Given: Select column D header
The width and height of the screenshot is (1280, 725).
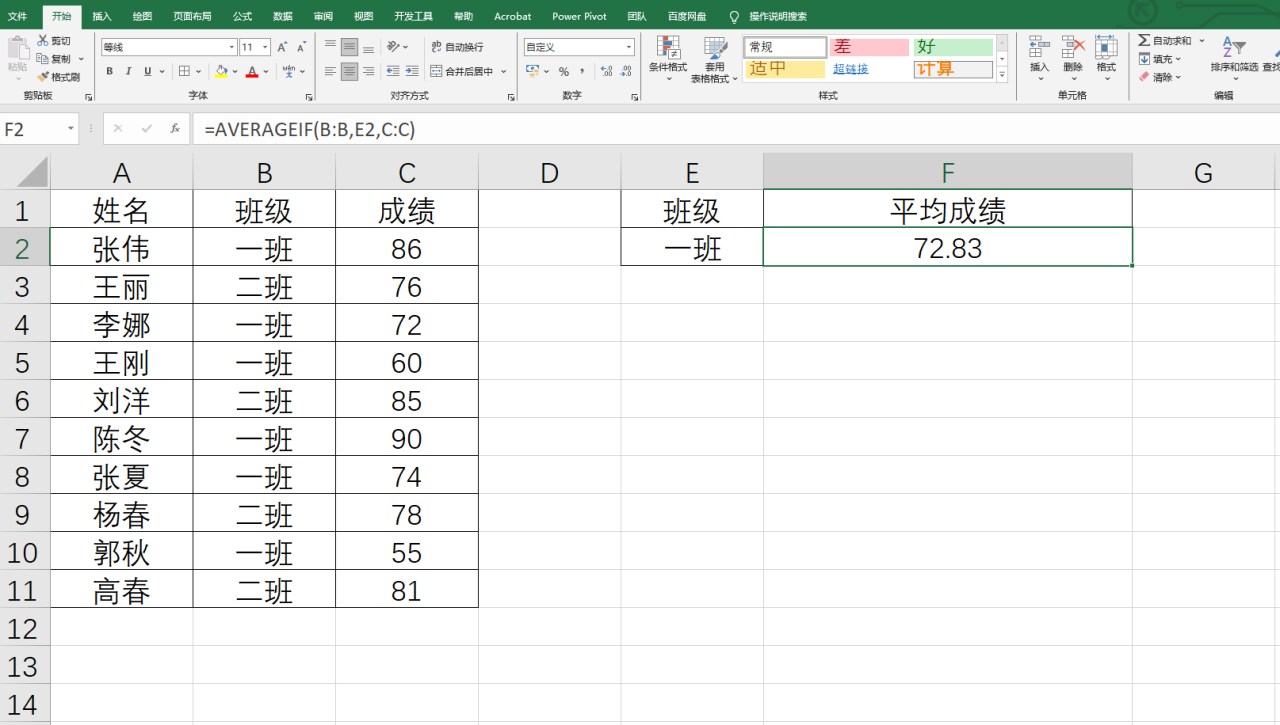Looking at the screenshot, I should pyautogui.click(x=549, y=172).
